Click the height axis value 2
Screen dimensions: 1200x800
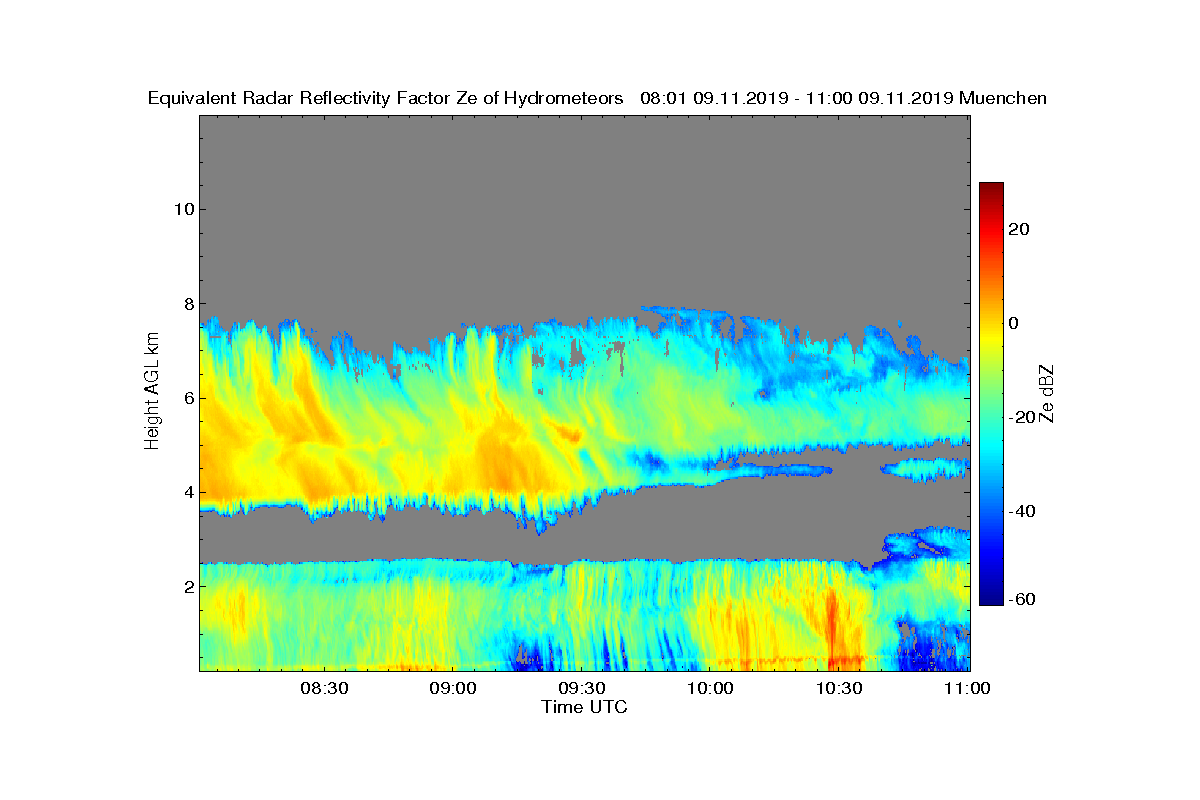coord(188,586)
